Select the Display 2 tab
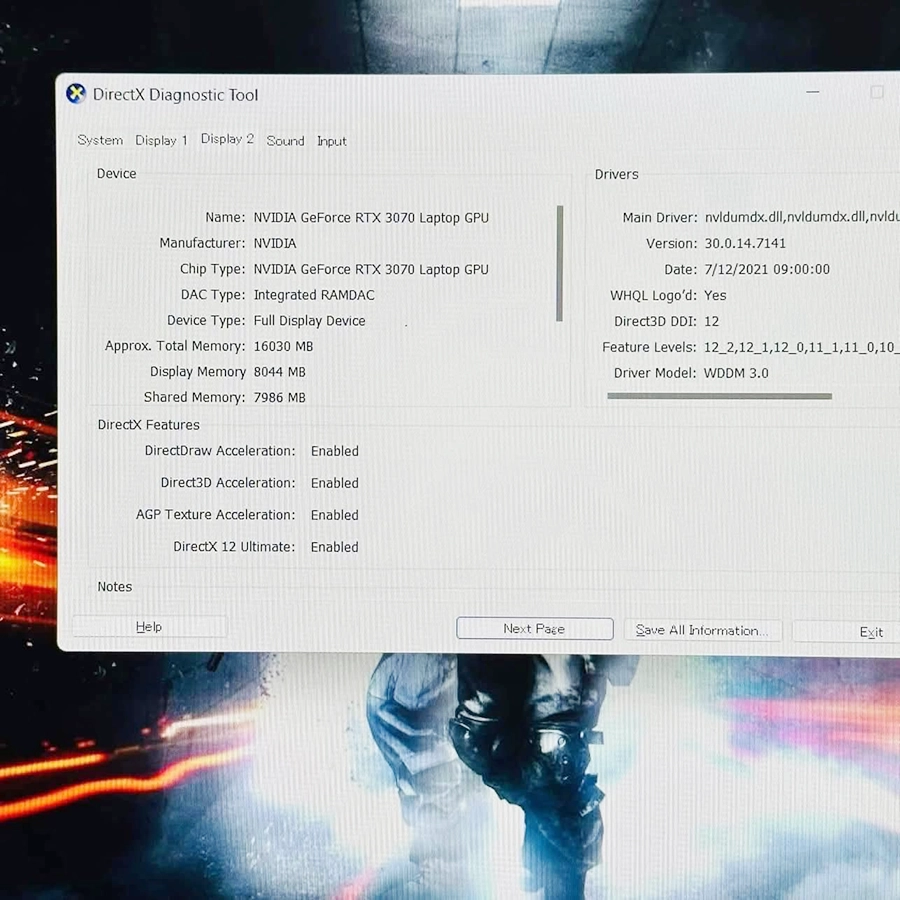The width and height of the screenshot is (900, 900). pos(227,139)
